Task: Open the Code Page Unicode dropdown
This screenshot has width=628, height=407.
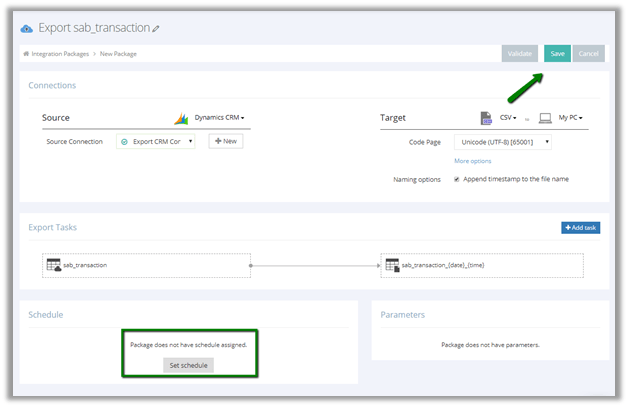Action: point(502,142)
